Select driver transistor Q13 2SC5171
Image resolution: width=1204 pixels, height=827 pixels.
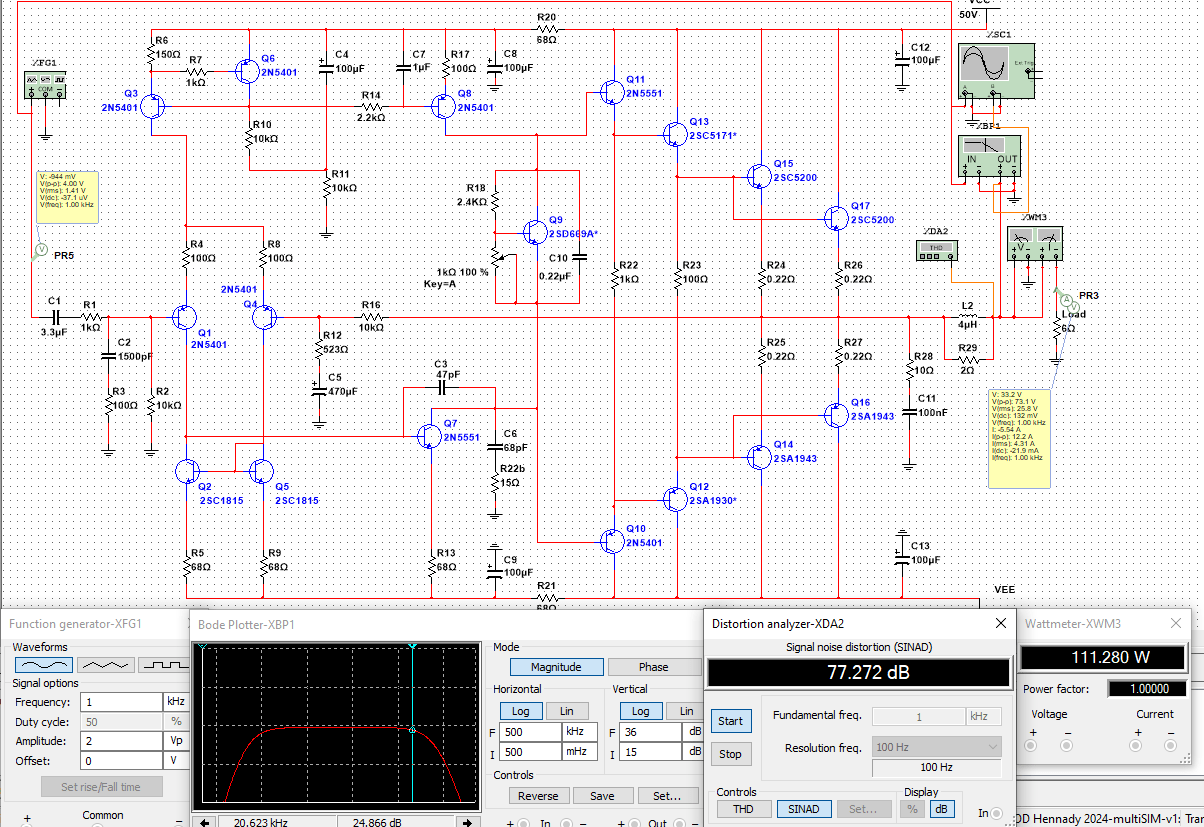coord(675,134)
